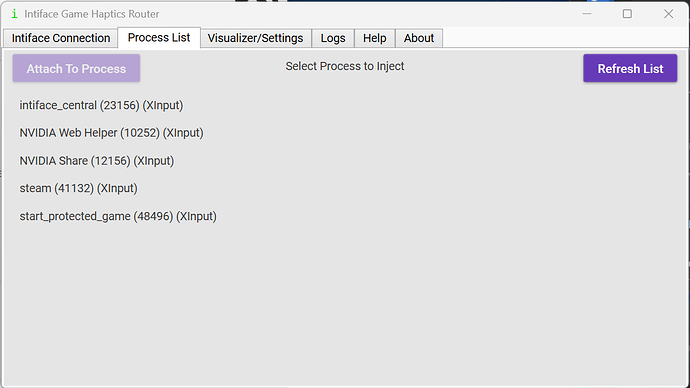The image size is (690, 388).
Task: Choose NVIDIA Share (12156) process
Action: pyautogui.click(x=97, y=161)
